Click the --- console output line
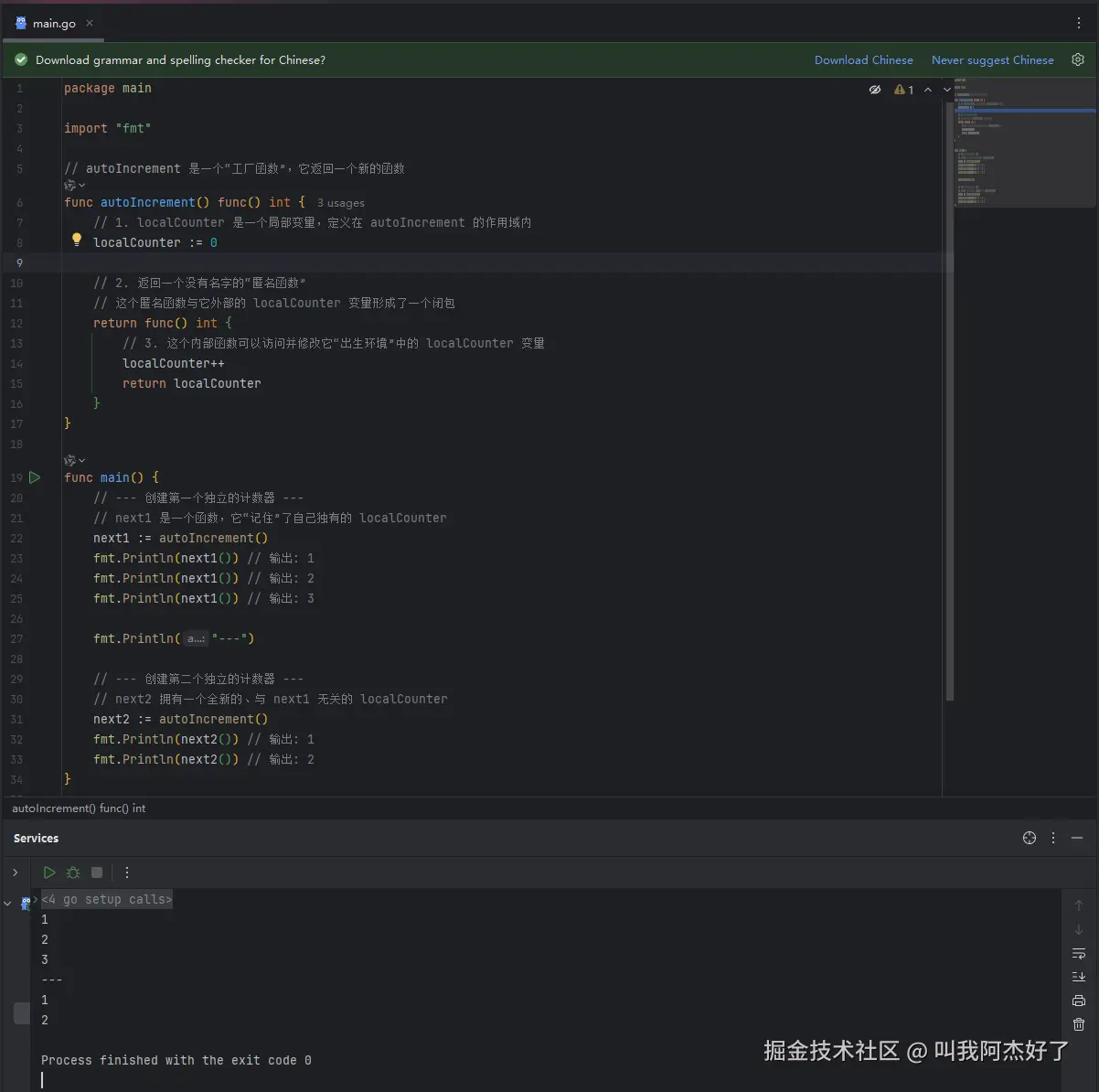 [x=52, y=980]
